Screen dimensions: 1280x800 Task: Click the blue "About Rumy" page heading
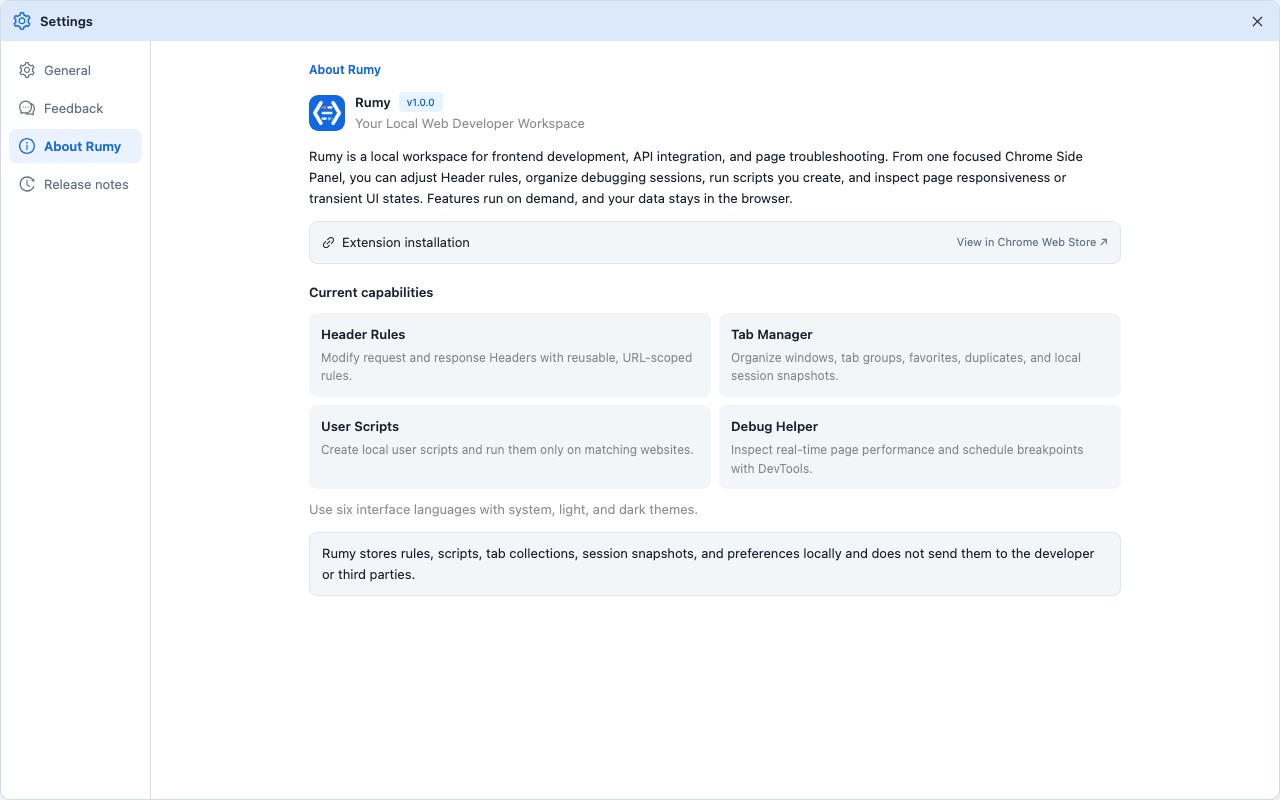pyautogui.click(x=345, y=70)
